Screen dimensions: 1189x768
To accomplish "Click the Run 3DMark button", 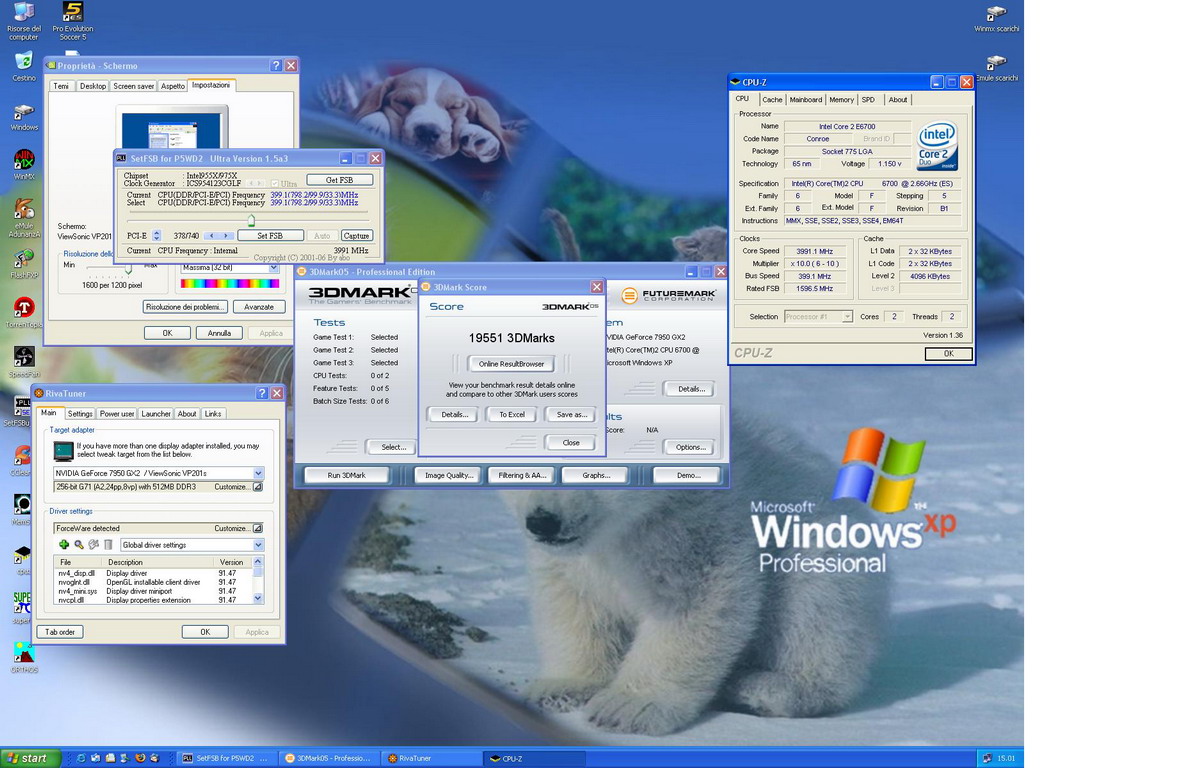I will point(347,475).
